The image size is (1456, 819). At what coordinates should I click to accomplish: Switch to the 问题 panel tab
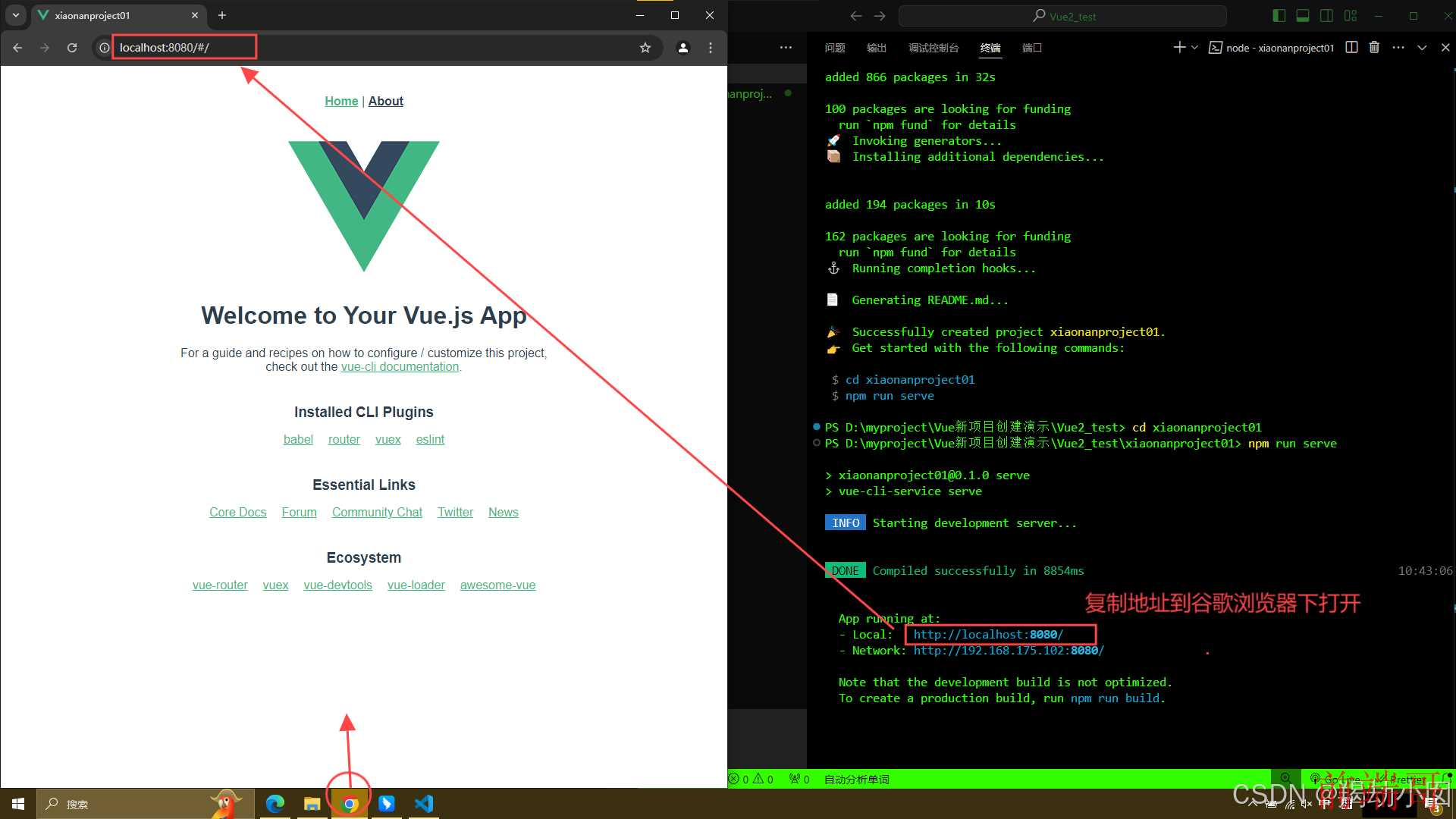point(835,48)
